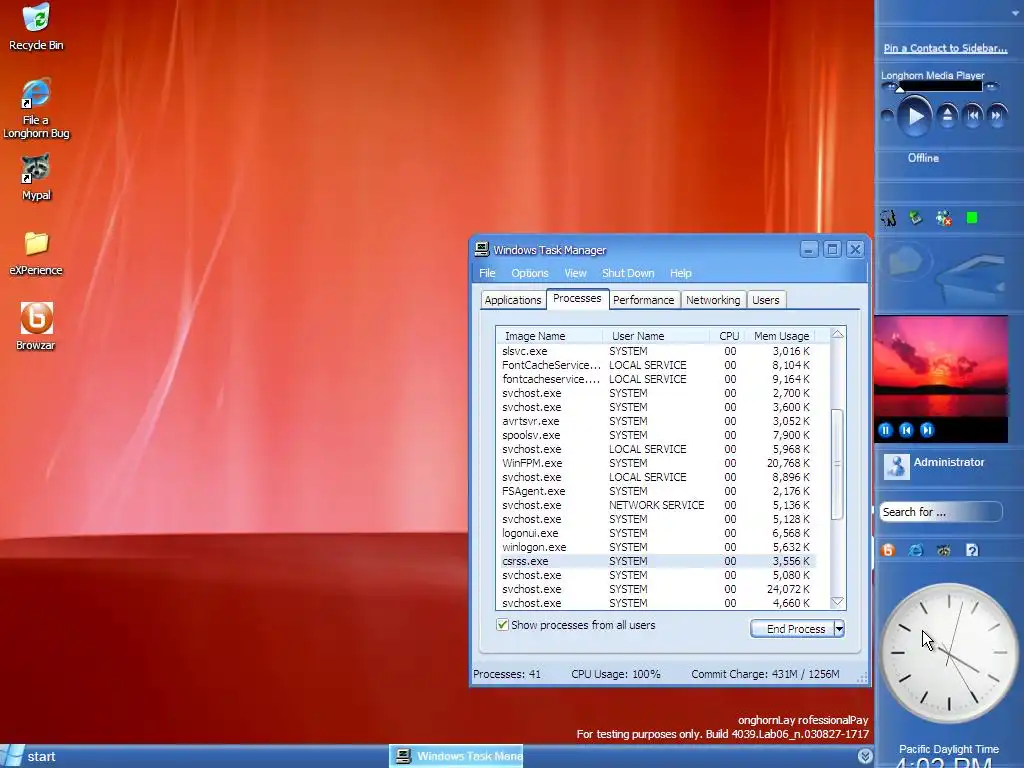Sort by Image Name column header

pos(550,336)
